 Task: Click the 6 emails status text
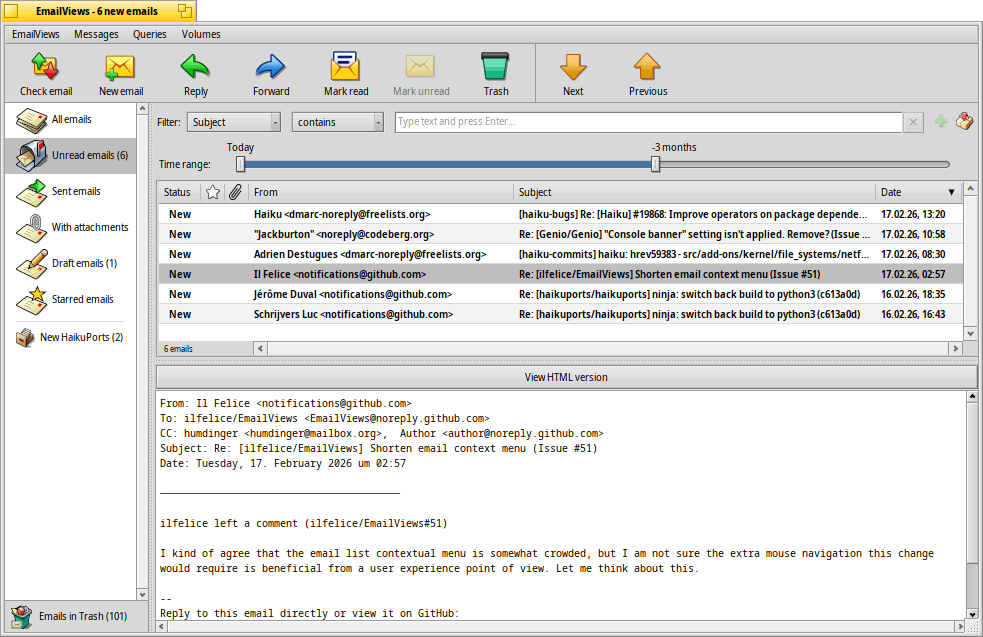coord(178,349)
